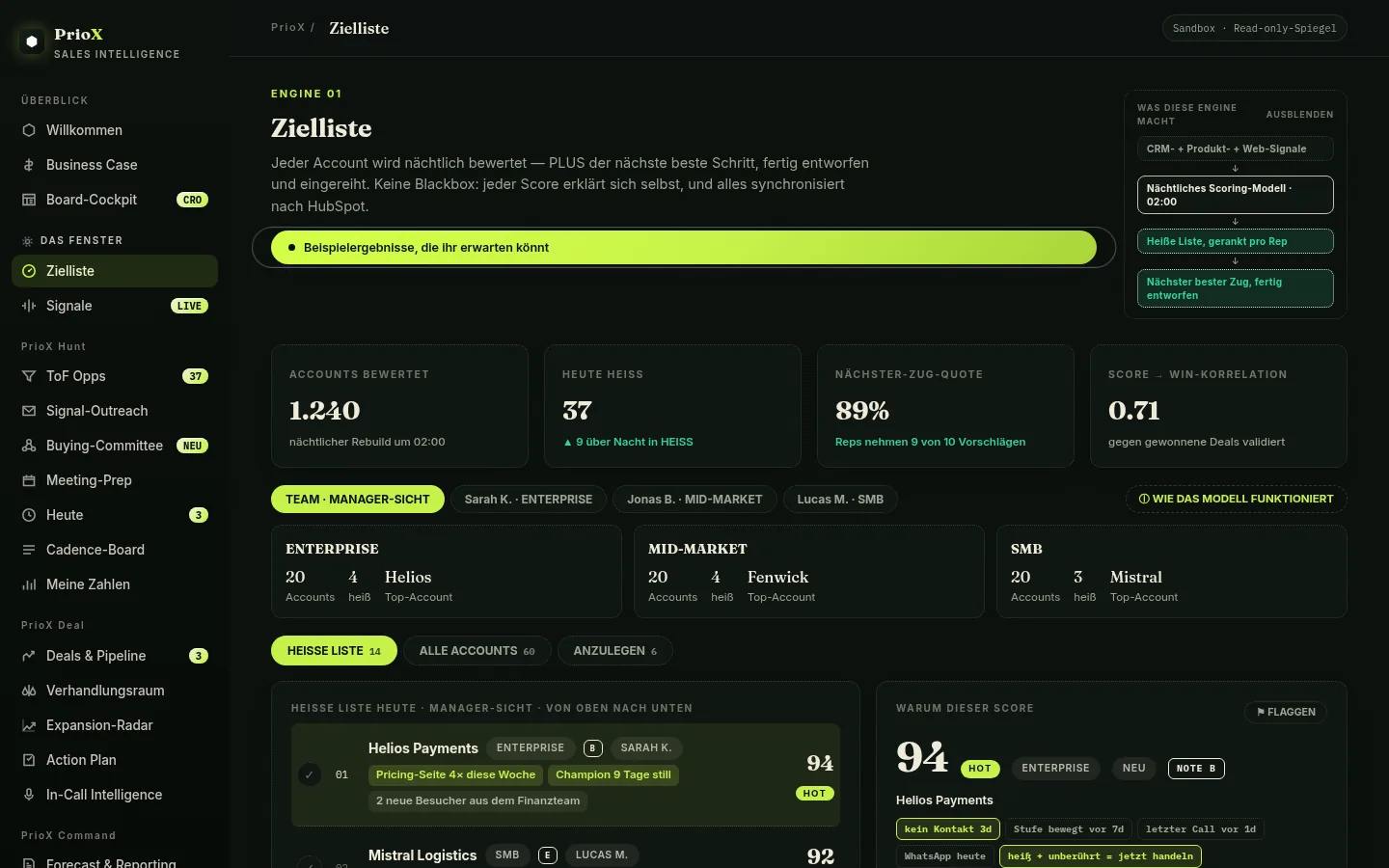Screen dimensions: 1389x868
Task: Click the Sandbox Read-only-Spiegel badge
Action: pyautogui.click(x=1254, y=29)
